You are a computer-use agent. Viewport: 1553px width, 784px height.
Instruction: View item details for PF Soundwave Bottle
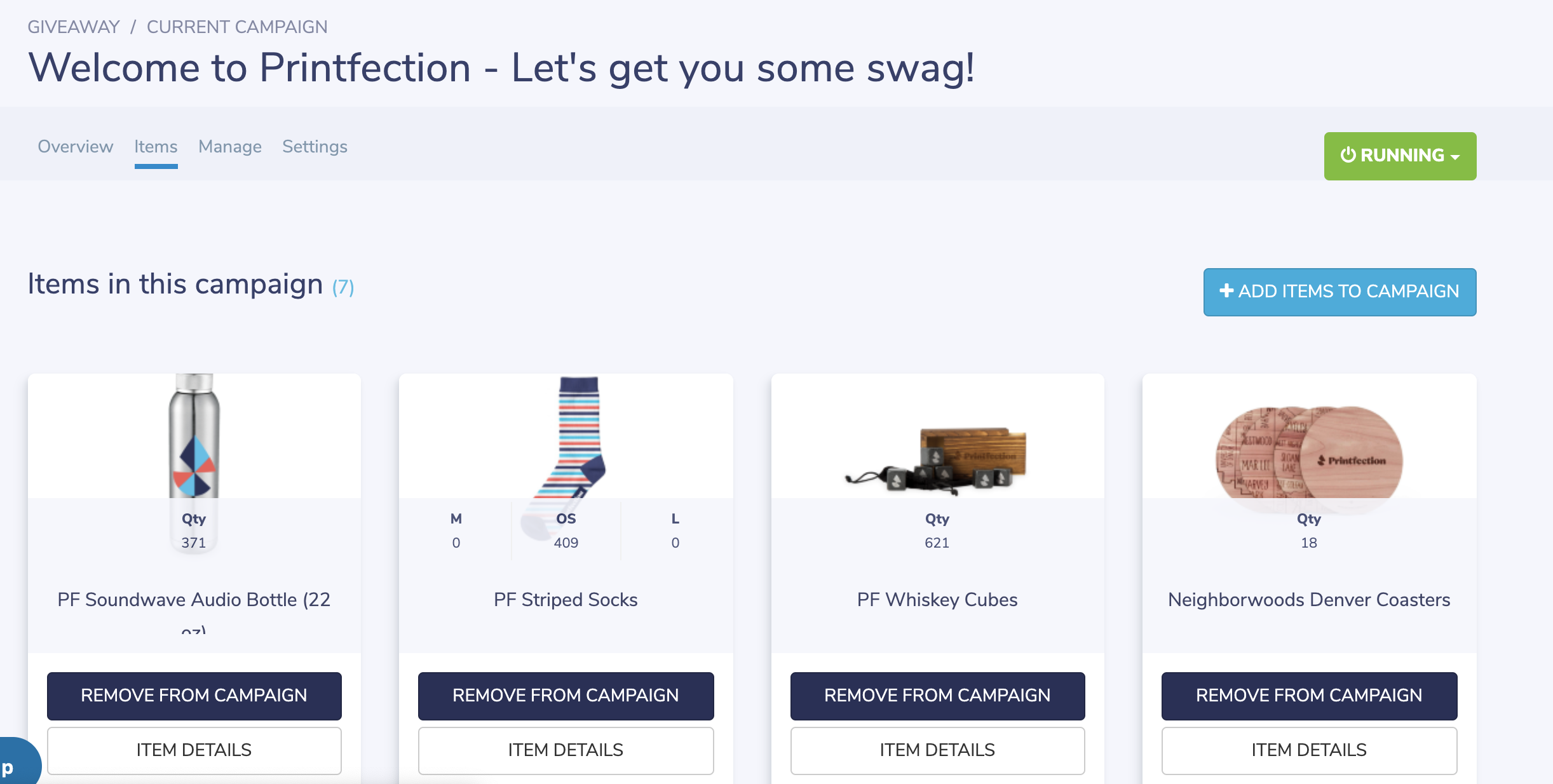point(194,750)
